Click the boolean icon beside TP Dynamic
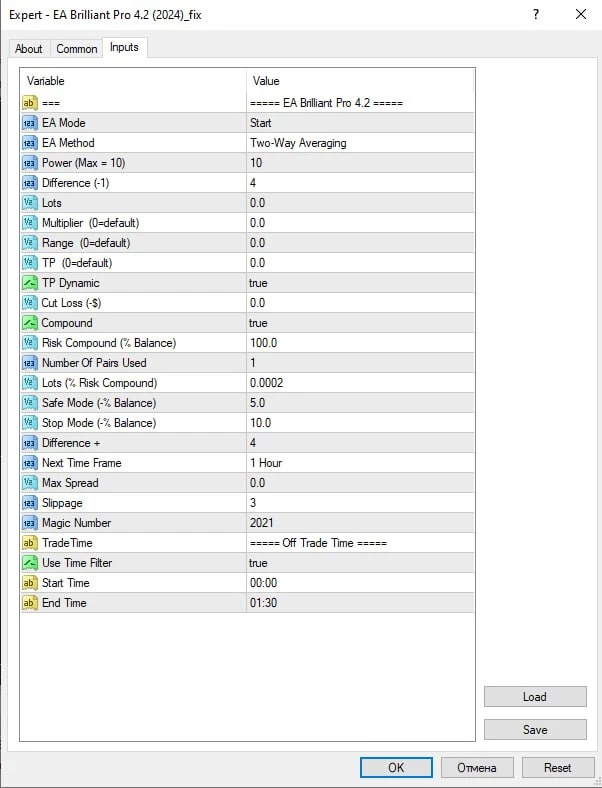Image resolution: width=602 pixels, height=788 pixels. point(30,283)
